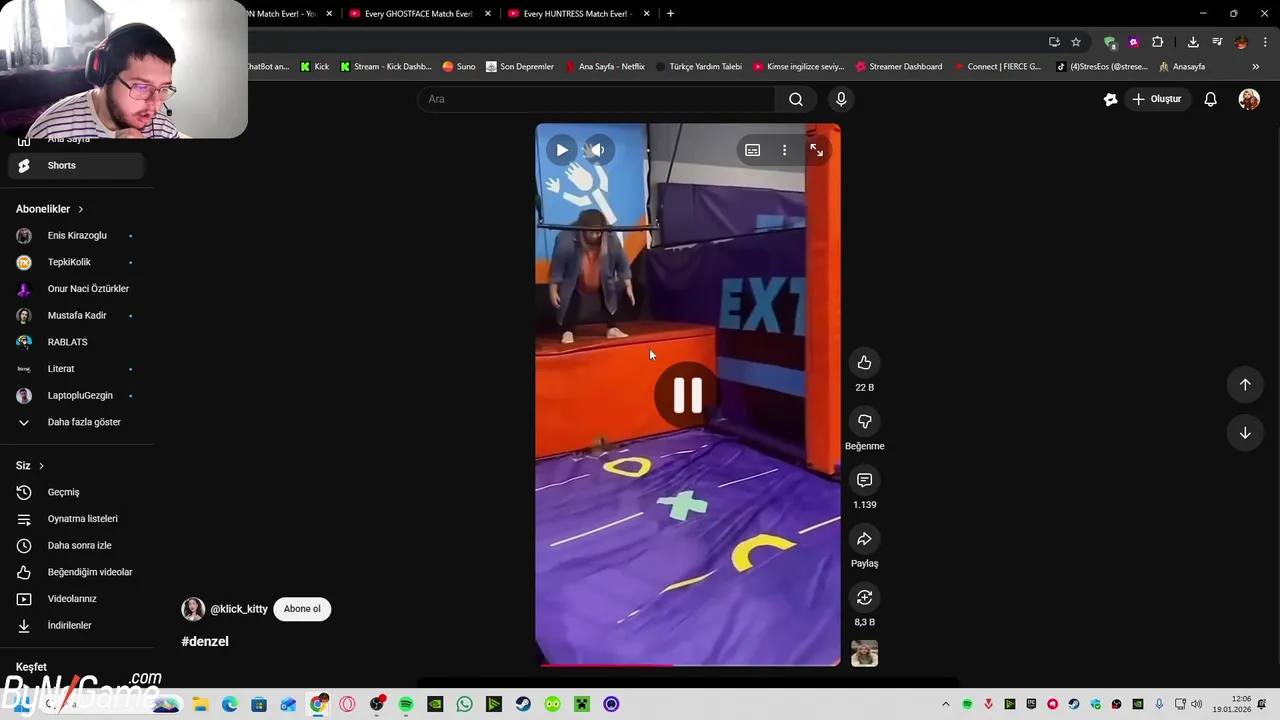
Task: Bookmark this page with star icon
Action: 1076,42
